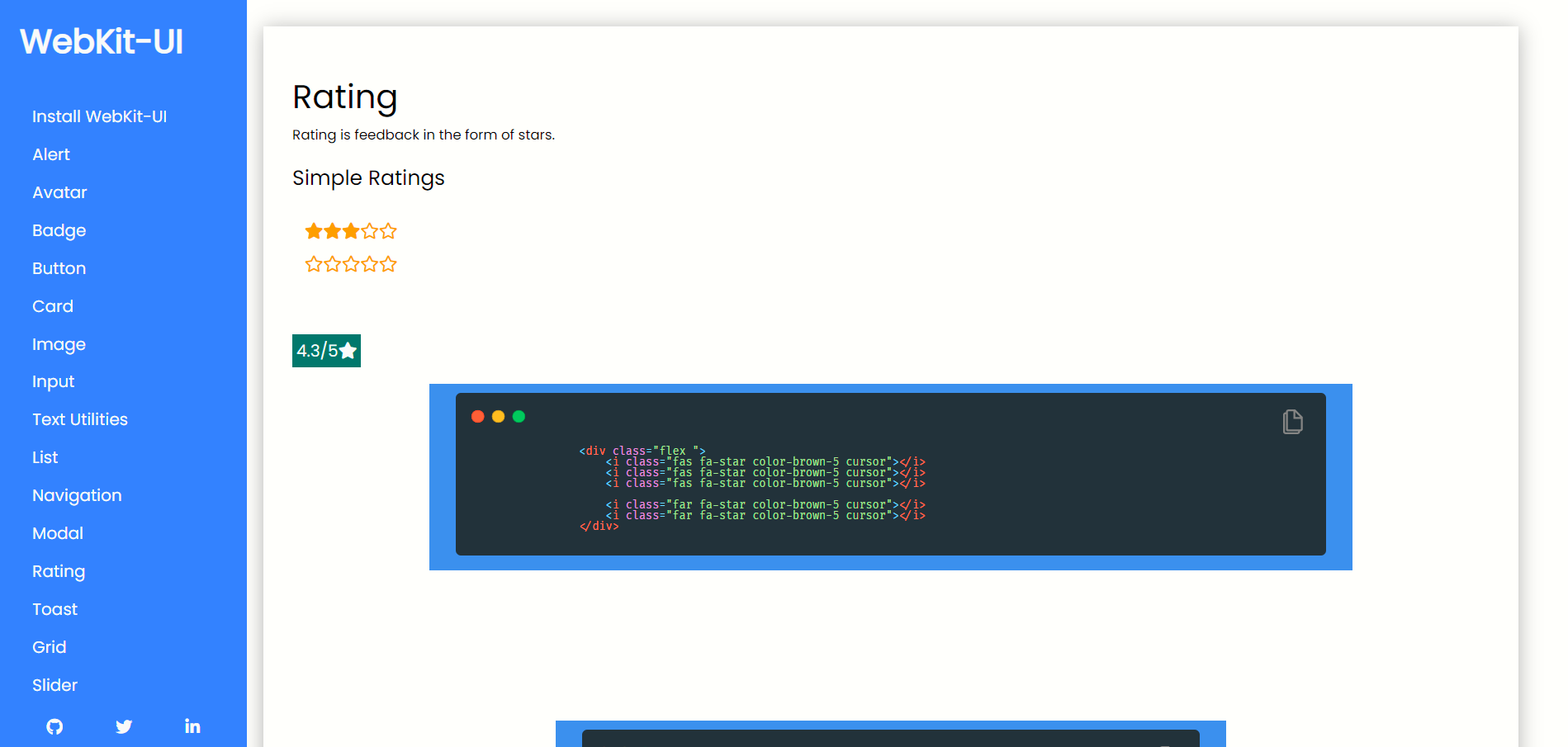Click the star icon inside the 4.3/5 badge

(348, 350)
